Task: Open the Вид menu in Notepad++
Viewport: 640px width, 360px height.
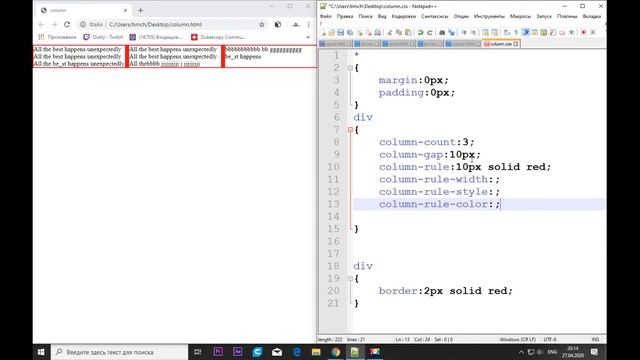Action: tap(382, 16)
